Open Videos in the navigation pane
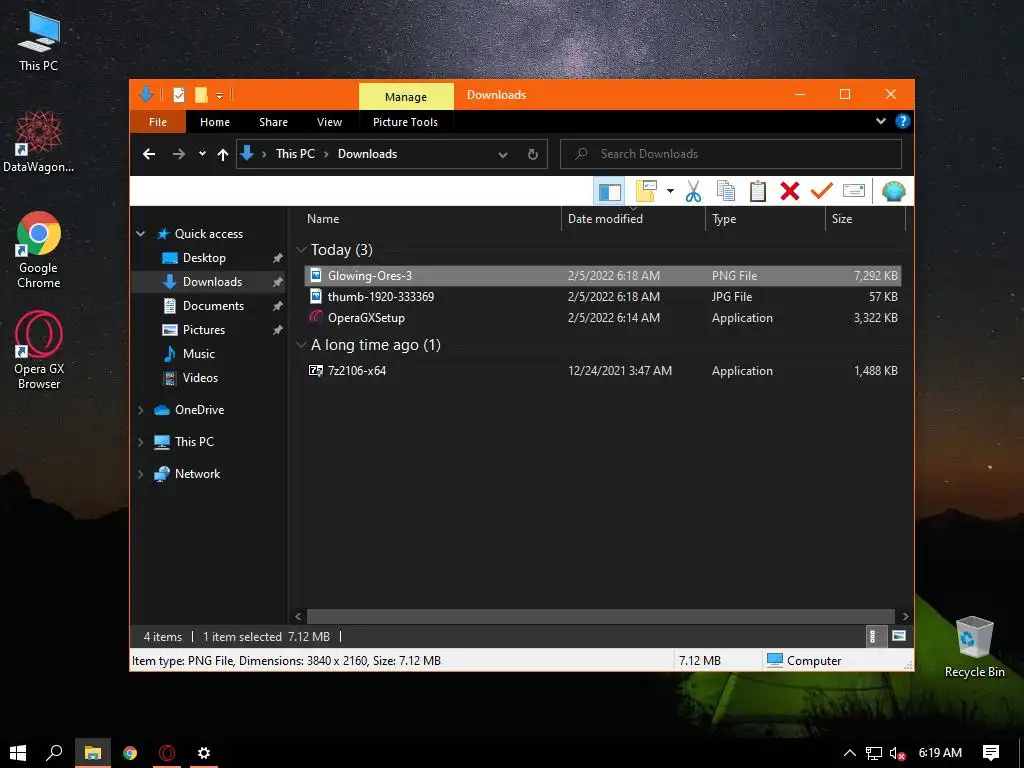1024x768 pixels. click(x=200, y=378)
